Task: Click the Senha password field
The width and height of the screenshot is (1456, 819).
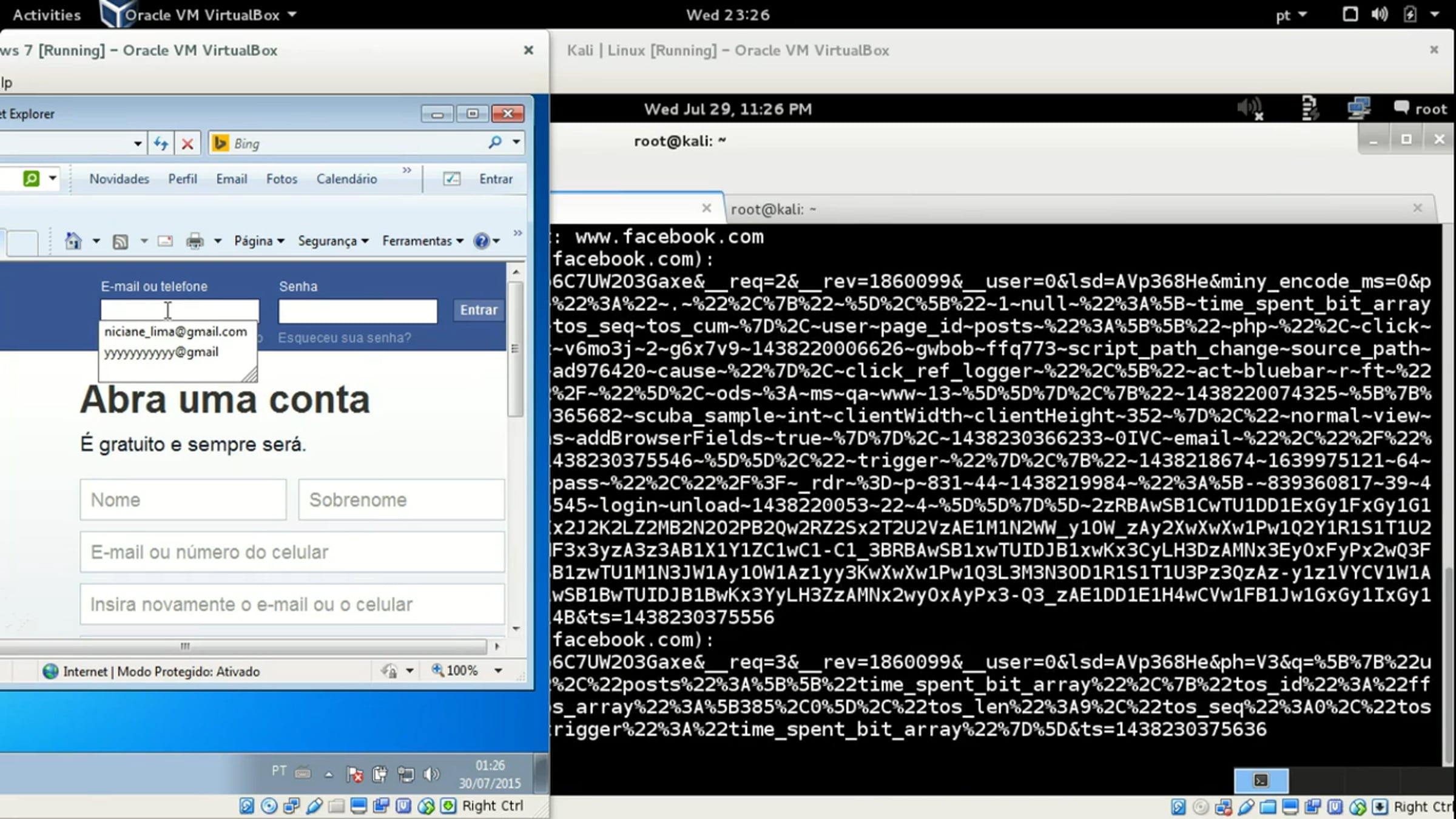Action: coord(357,311)
